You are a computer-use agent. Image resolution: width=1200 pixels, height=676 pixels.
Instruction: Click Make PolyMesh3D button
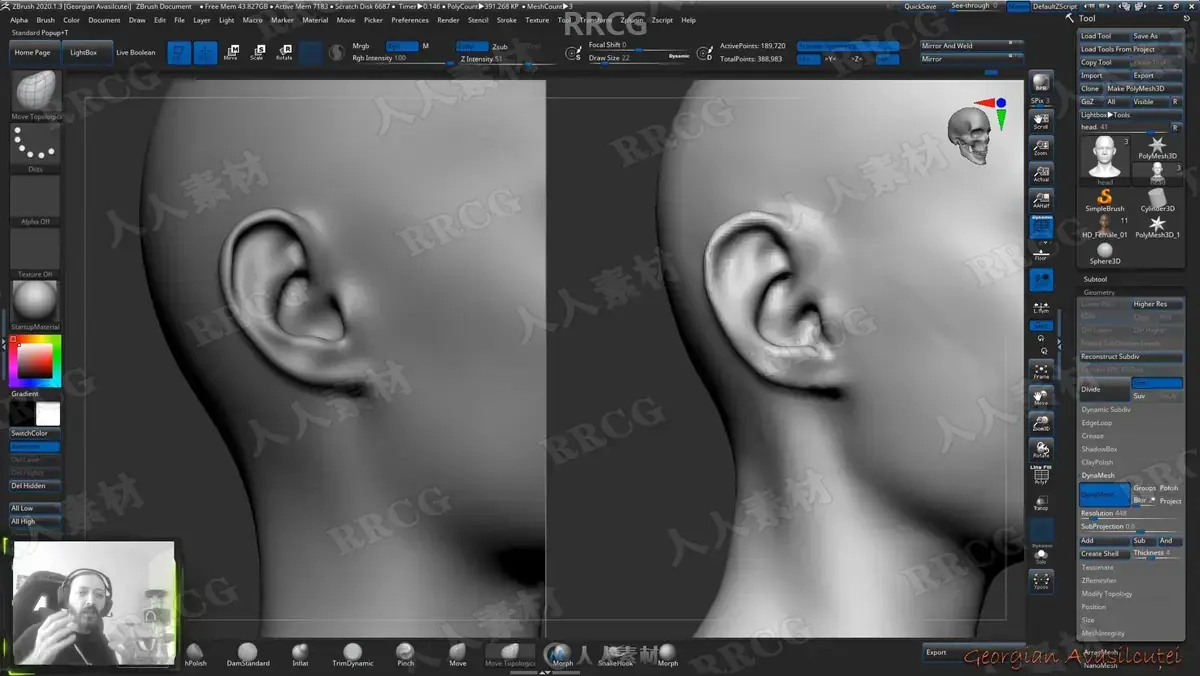tap(1145, 88)
